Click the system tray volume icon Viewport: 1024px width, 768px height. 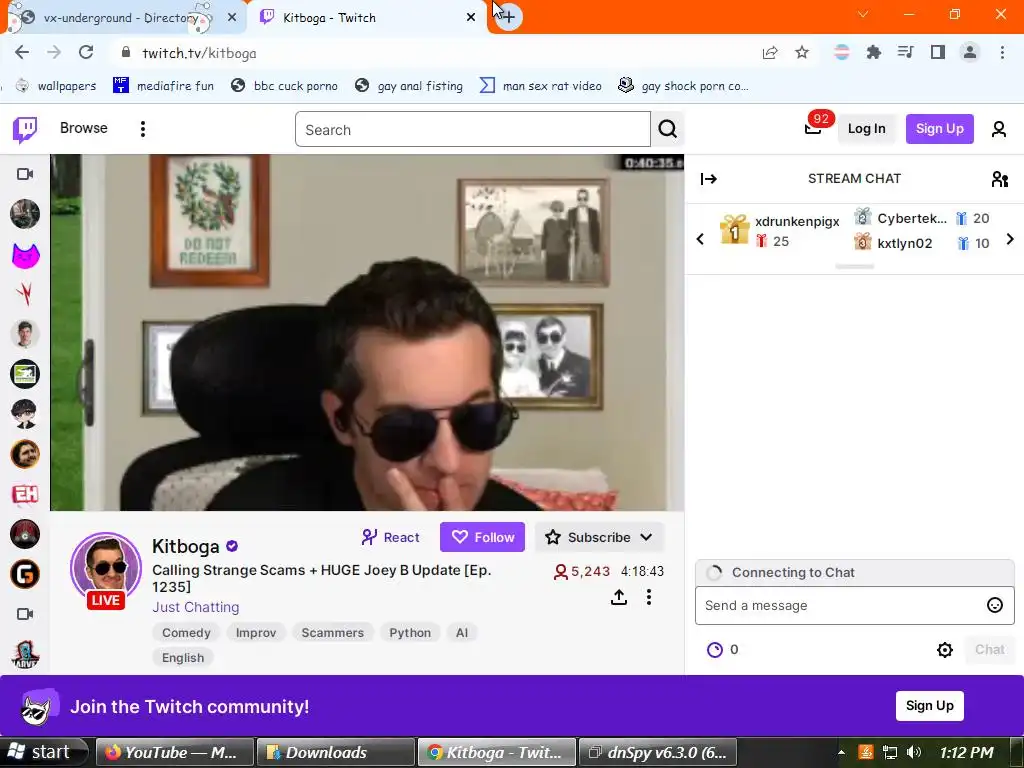[x=914, y=752]
